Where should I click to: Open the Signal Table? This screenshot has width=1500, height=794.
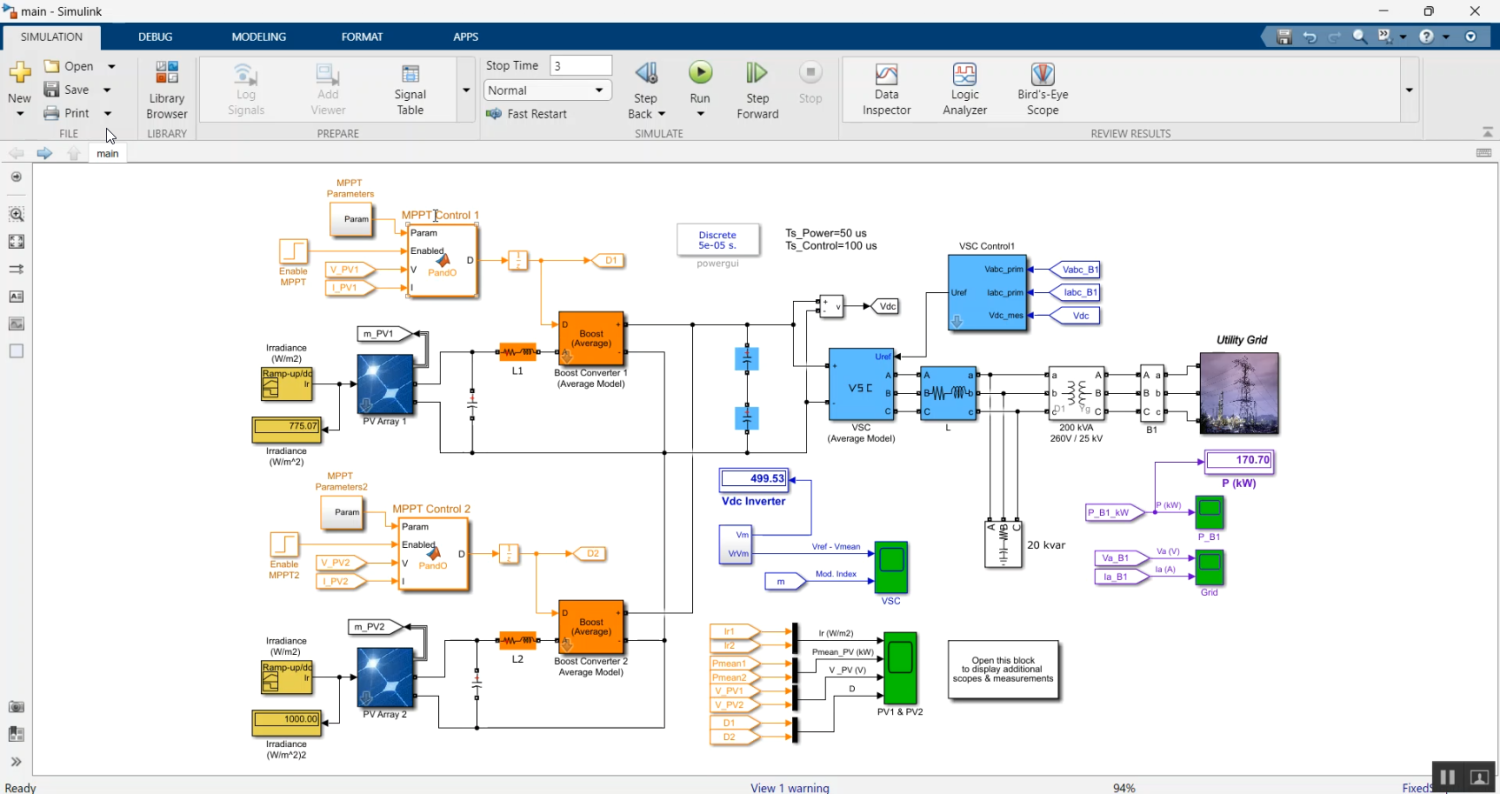(x=409, y=88)
